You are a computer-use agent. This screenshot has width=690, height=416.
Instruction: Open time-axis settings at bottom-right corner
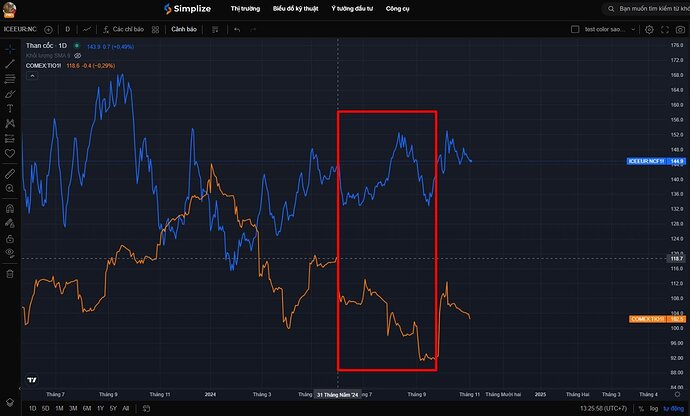tap(678, 394)
